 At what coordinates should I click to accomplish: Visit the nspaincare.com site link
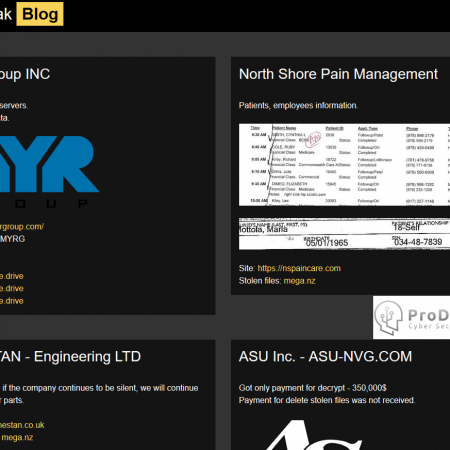pyautogui.click(x=299, y=268)
